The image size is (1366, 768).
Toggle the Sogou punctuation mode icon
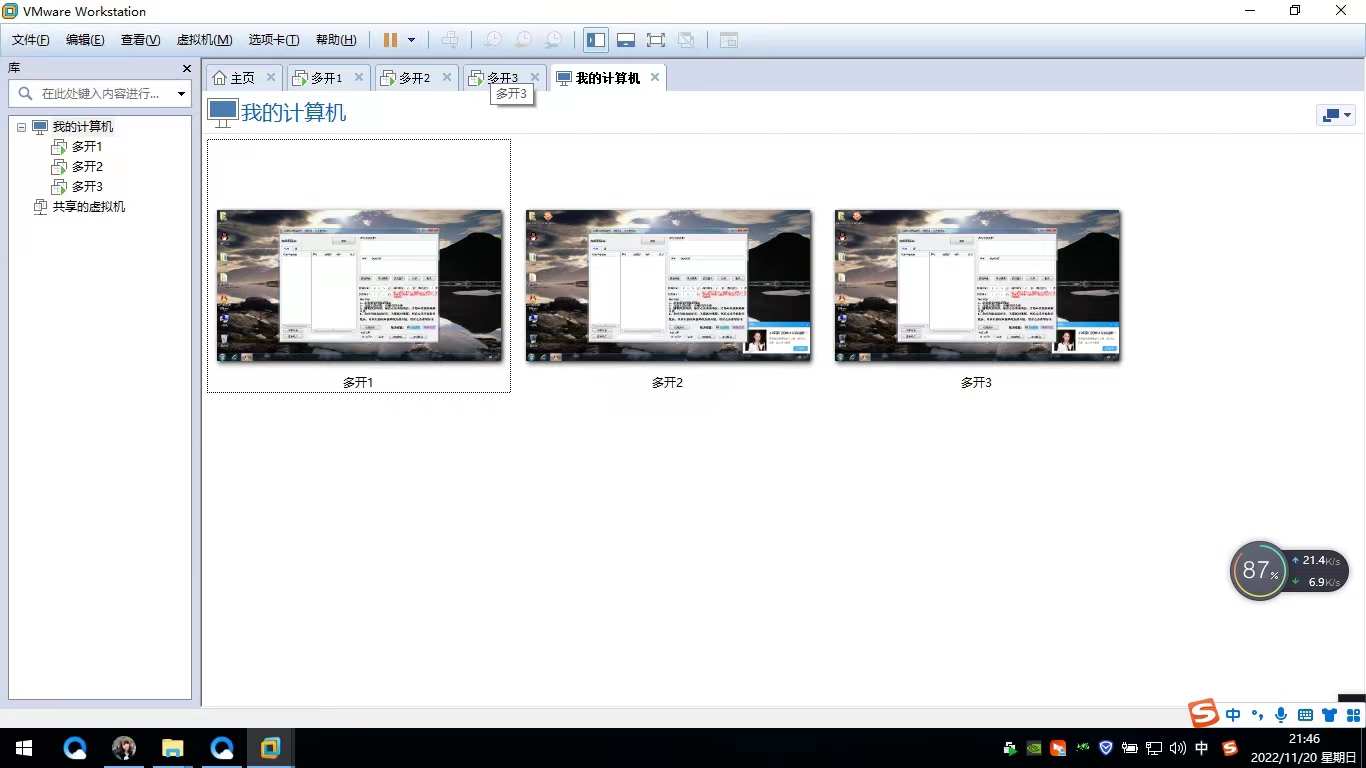(1258, 715)
